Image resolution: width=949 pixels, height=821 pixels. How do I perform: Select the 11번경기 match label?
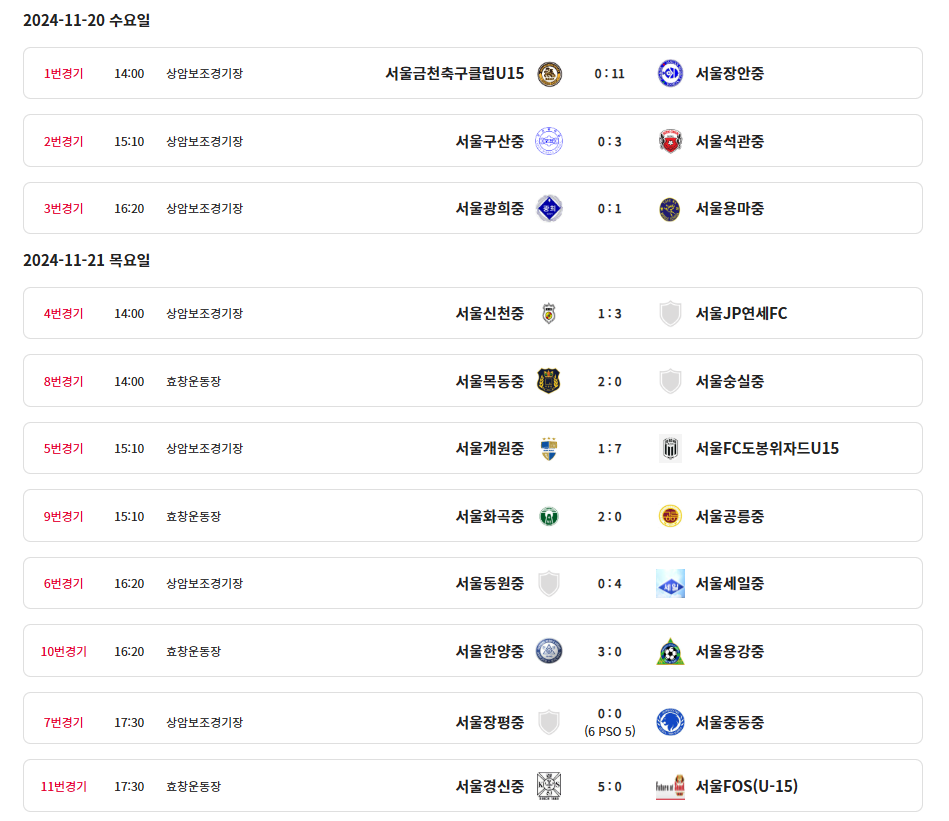pyautogui.click(x=64, y=787)
